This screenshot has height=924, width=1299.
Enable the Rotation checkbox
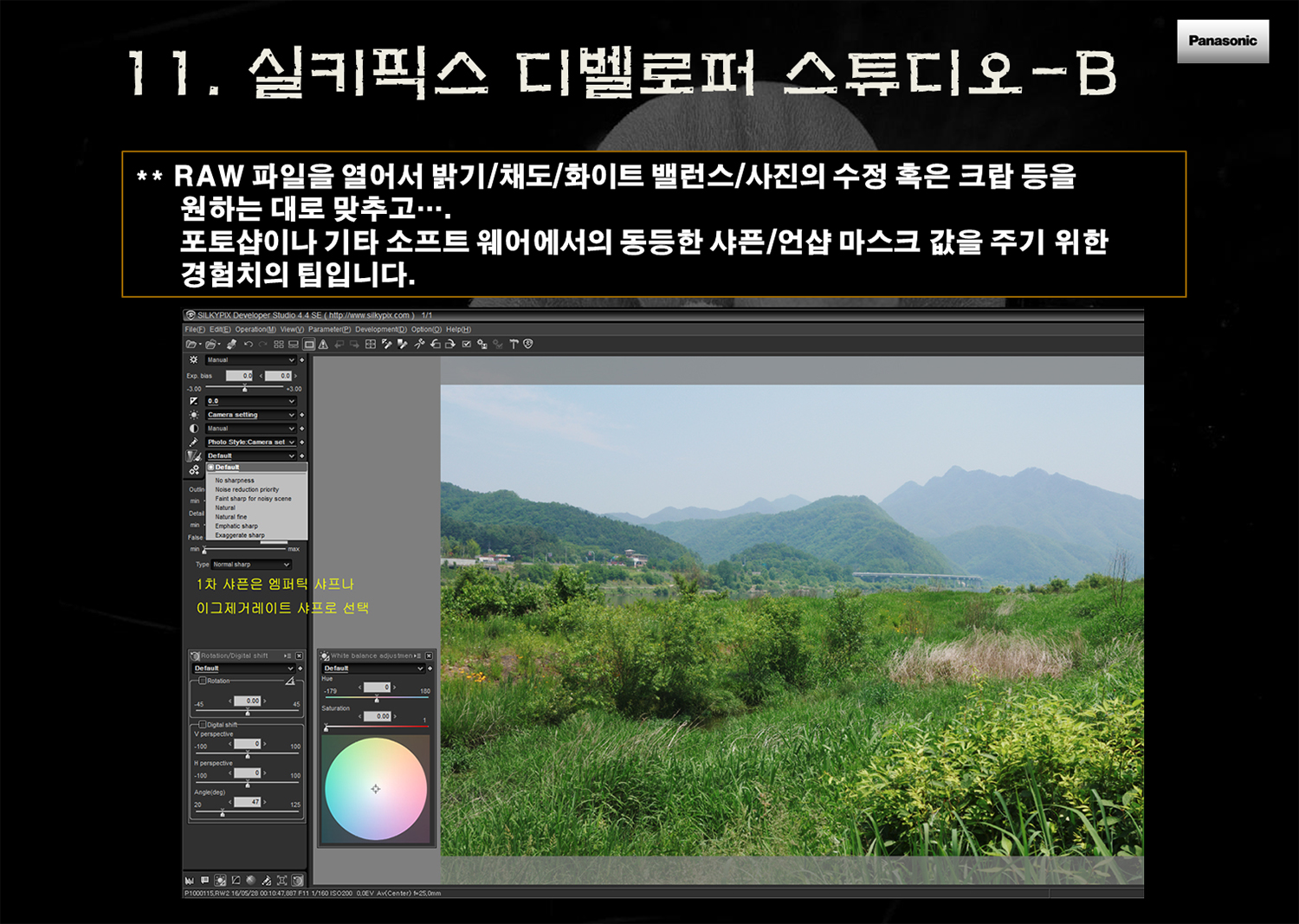click(x=203, y=681)
